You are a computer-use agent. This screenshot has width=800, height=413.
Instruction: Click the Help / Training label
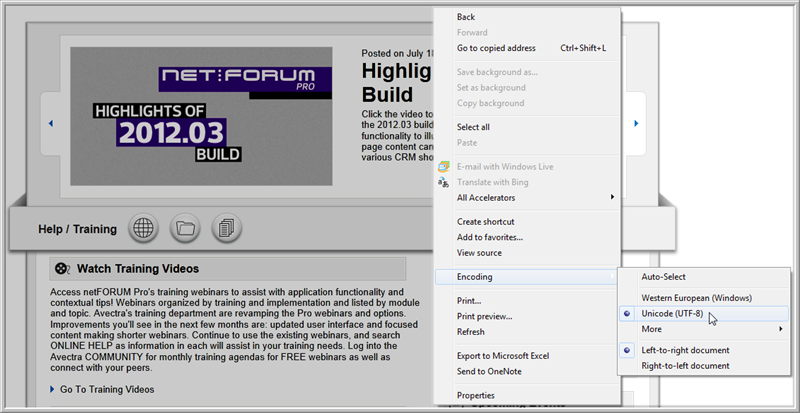[78, 229]
